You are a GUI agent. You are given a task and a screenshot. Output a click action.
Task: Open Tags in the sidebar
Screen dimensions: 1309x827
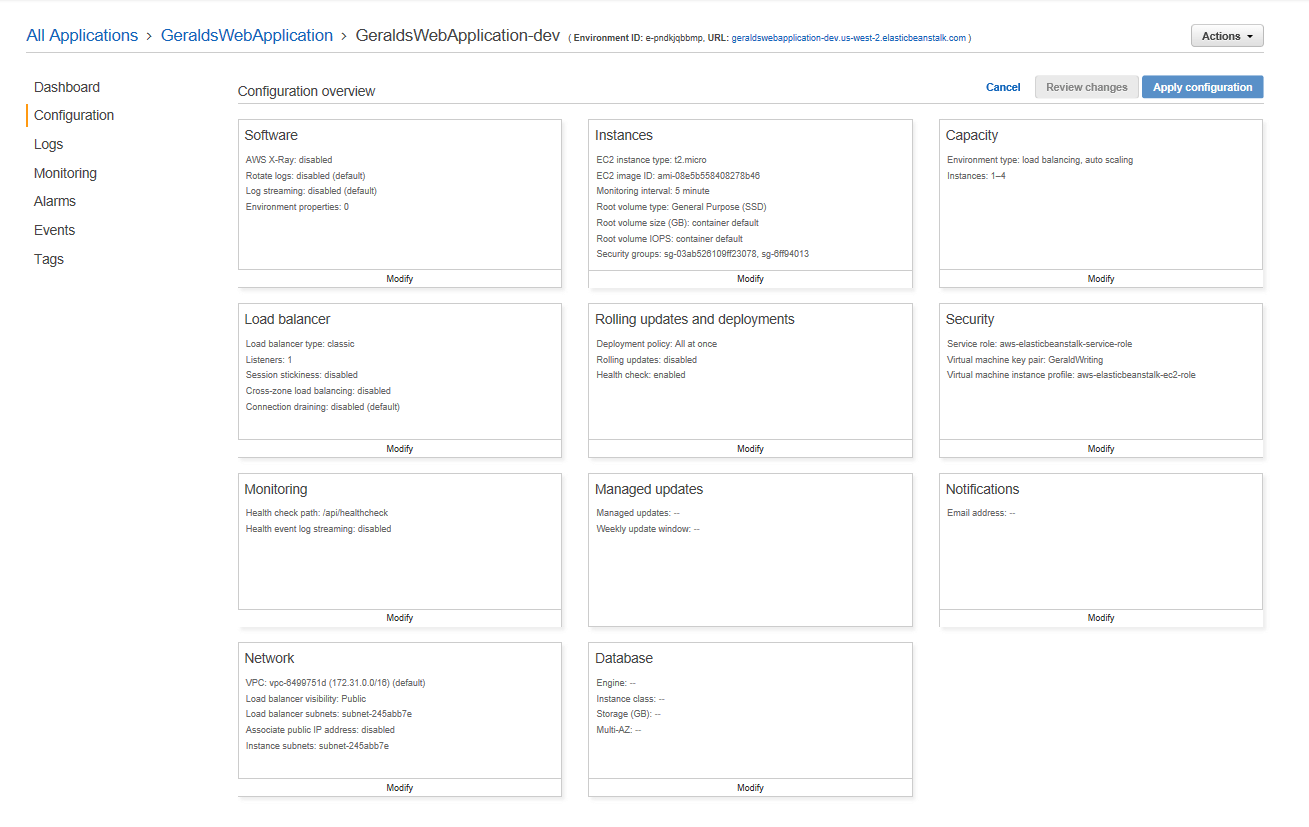tap(49, 259)
